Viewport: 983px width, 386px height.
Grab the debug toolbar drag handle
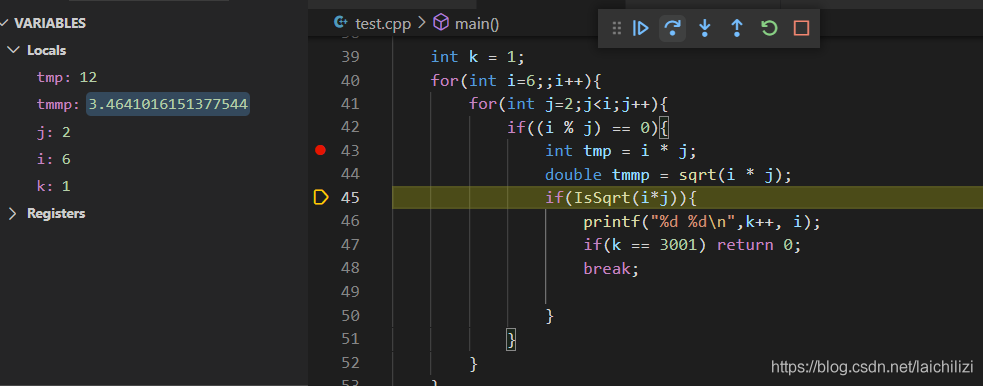[x=616, y=28]
